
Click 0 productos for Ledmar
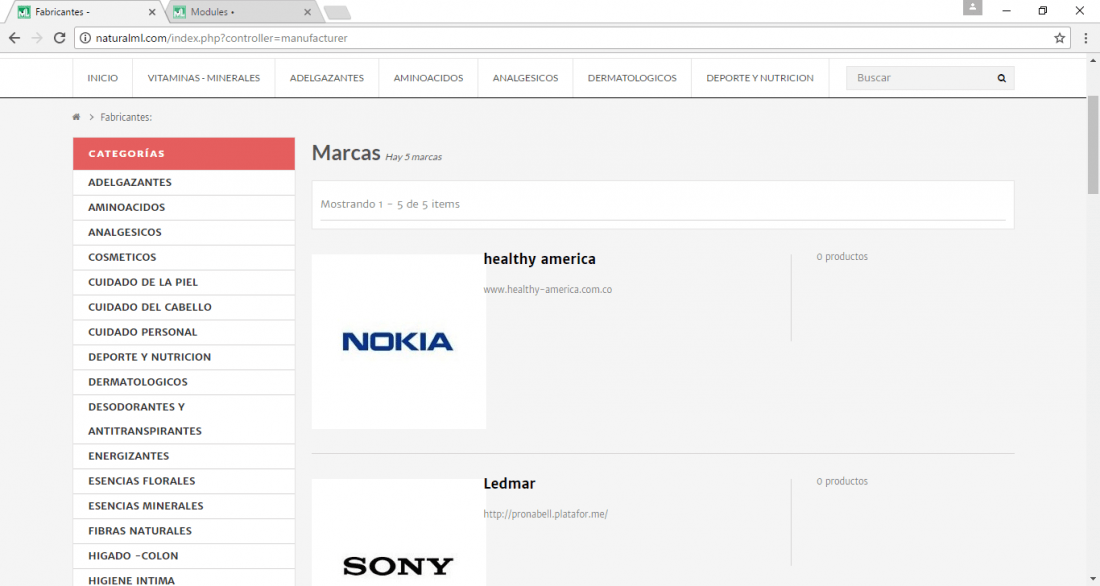click(x=842, y=481)
